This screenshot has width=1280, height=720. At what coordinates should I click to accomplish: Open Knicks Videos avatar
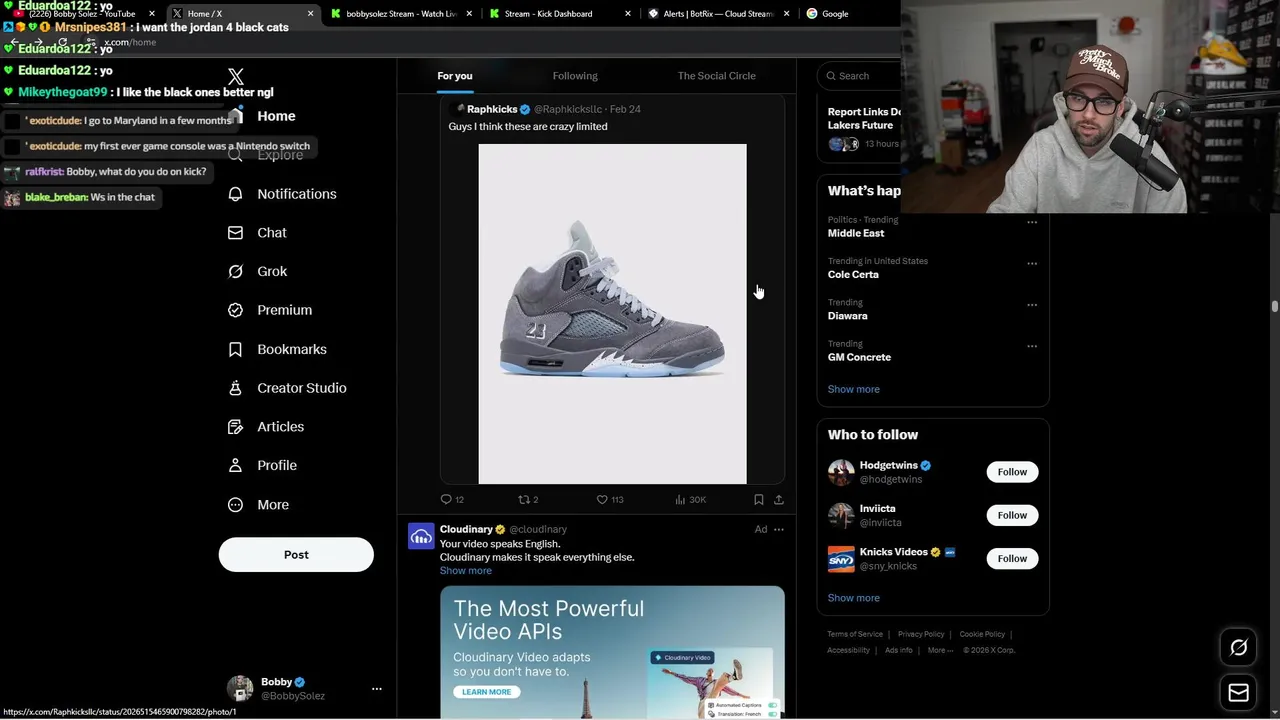[x=841, y=559]
